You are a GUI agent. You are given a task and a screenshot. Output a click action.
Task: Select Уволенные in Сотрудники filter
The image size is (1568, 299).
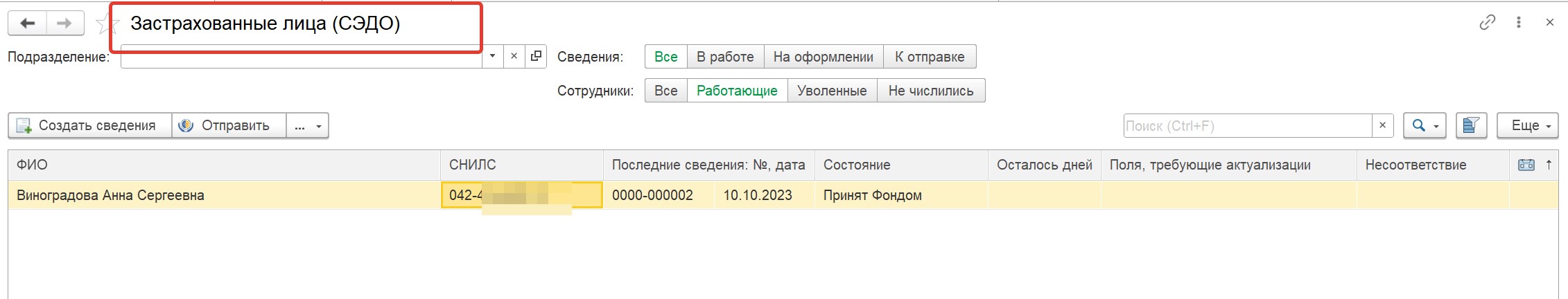[x=832, y=91]
